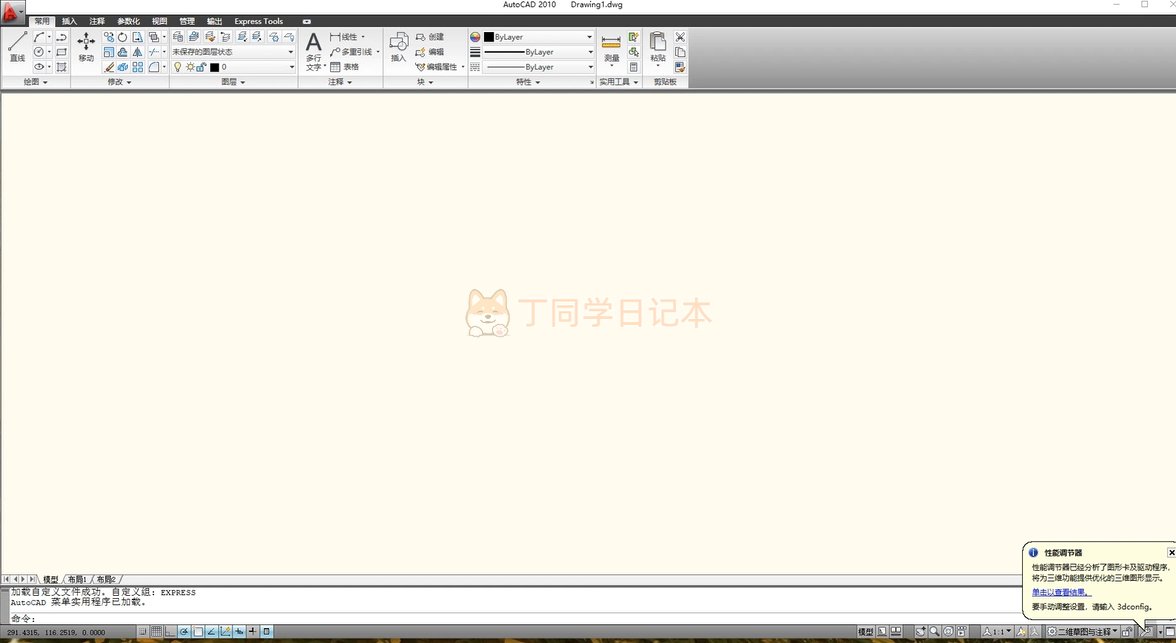Open the AutoCAD application menu button

tap(12, 11)
